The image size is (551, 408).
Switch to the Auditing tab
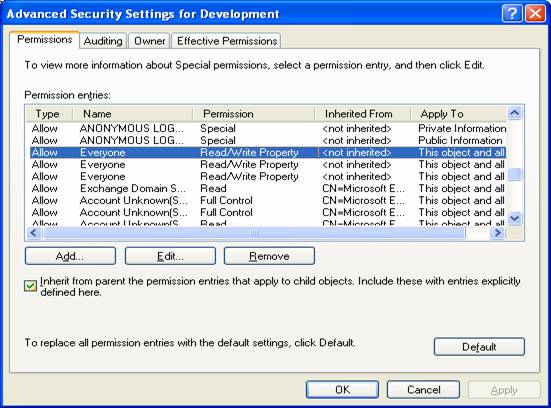(103, 41)
